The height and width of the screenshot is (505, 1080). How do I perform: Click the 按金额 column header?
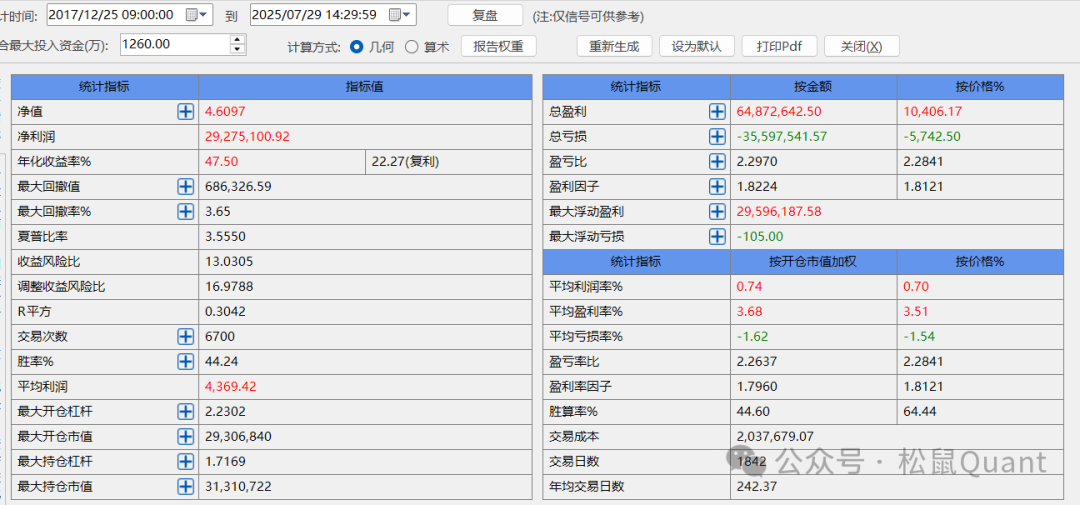click(813, 87)
